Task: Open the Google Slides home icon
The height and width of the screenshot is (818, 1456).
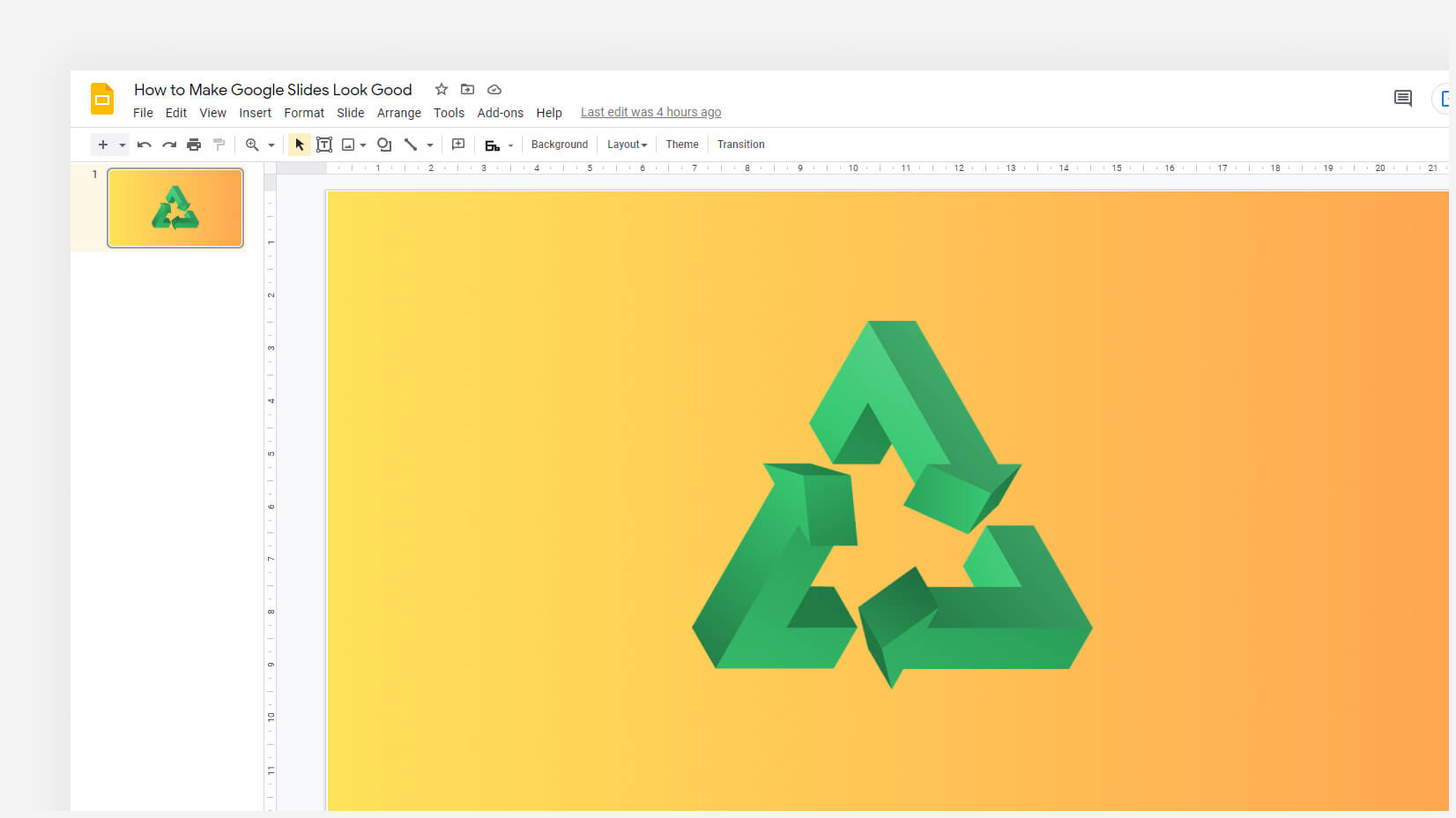Action: 102,99
